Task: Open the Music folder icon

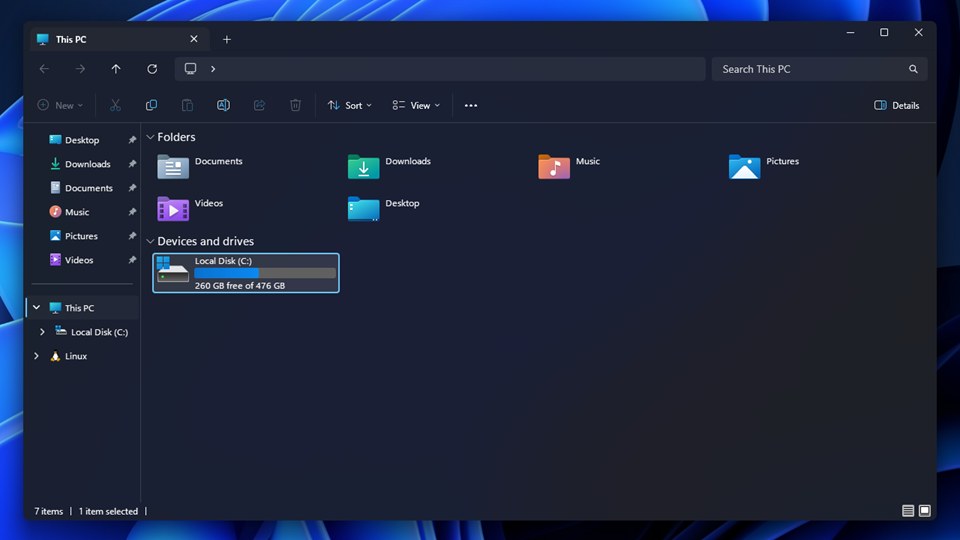Action: point(554,167)
